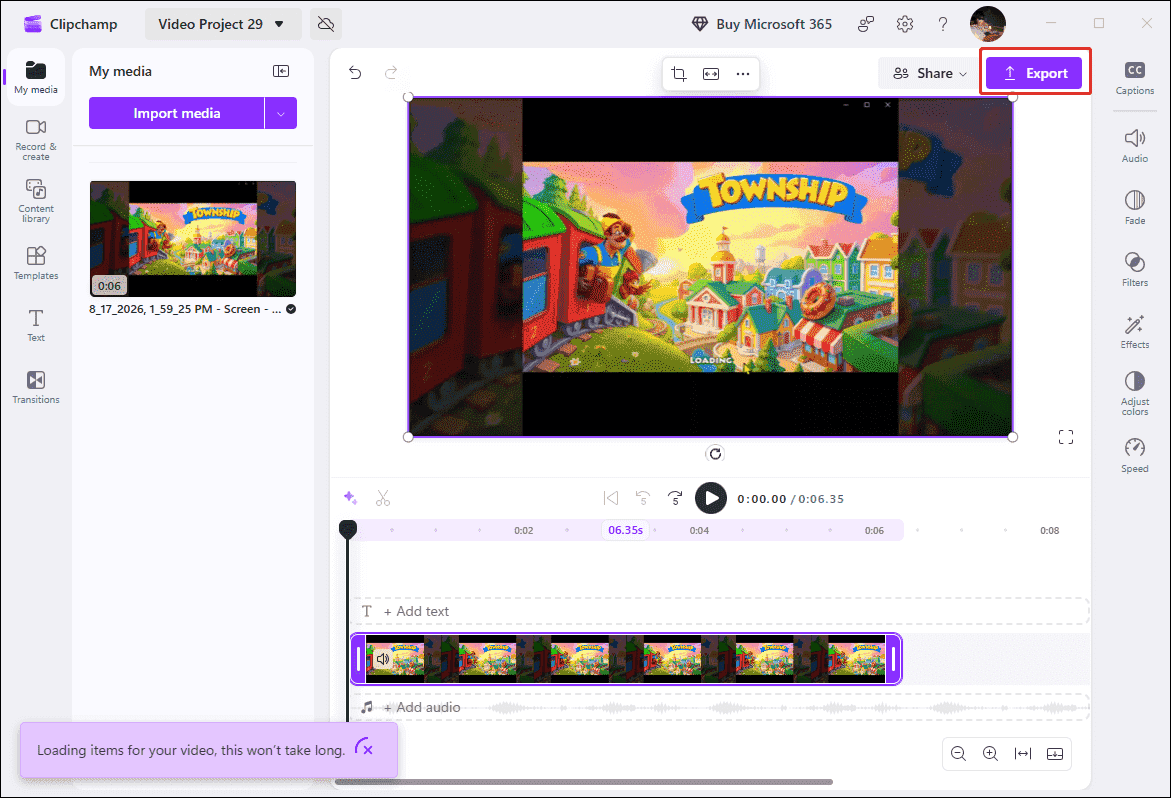Open Record & create panel
The image size is (1171, 798).
[36, 140]
